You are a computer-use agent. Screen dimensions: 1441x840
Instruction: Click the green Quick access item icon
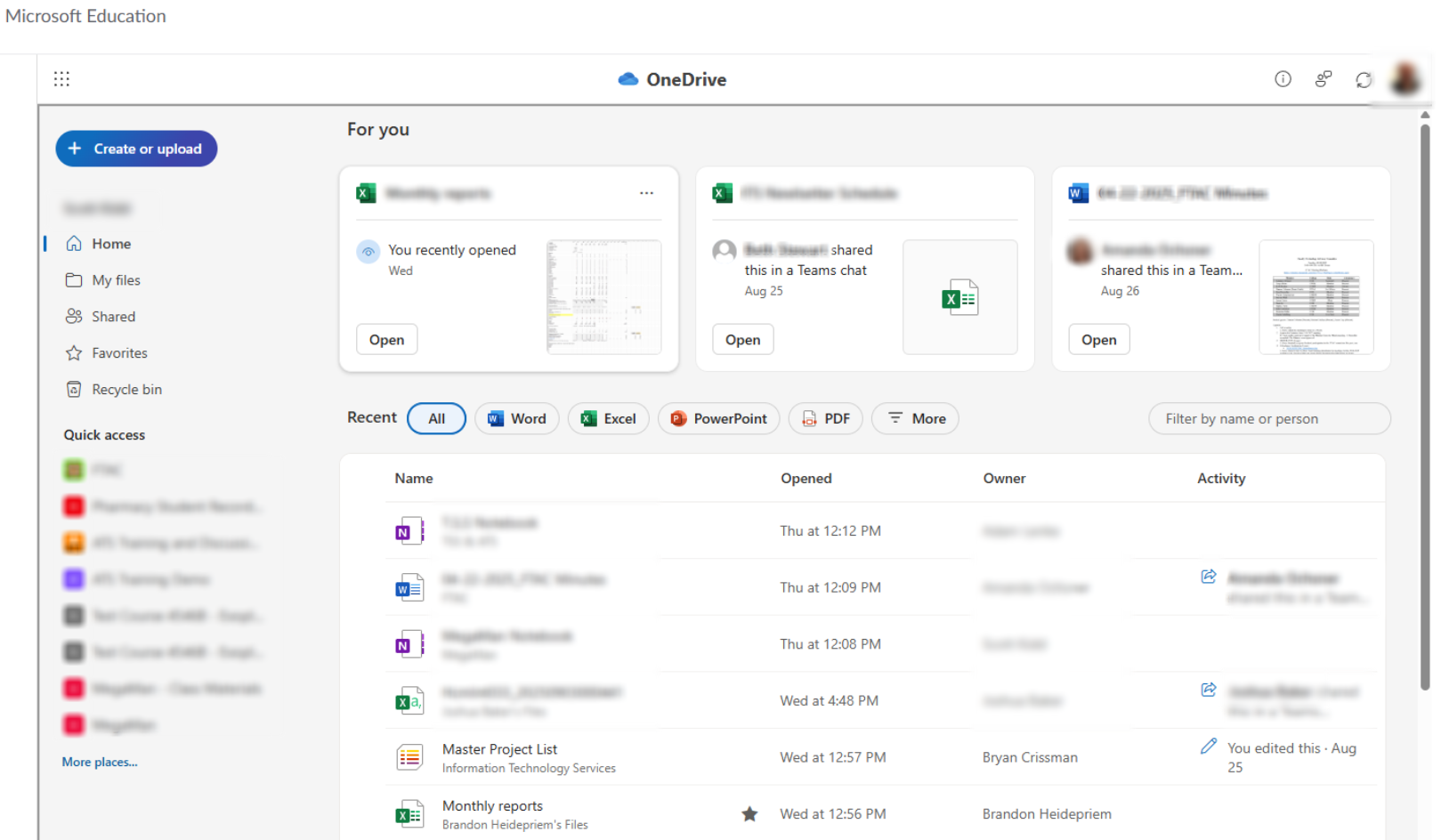pyautogui.click(x=74, y=470)
